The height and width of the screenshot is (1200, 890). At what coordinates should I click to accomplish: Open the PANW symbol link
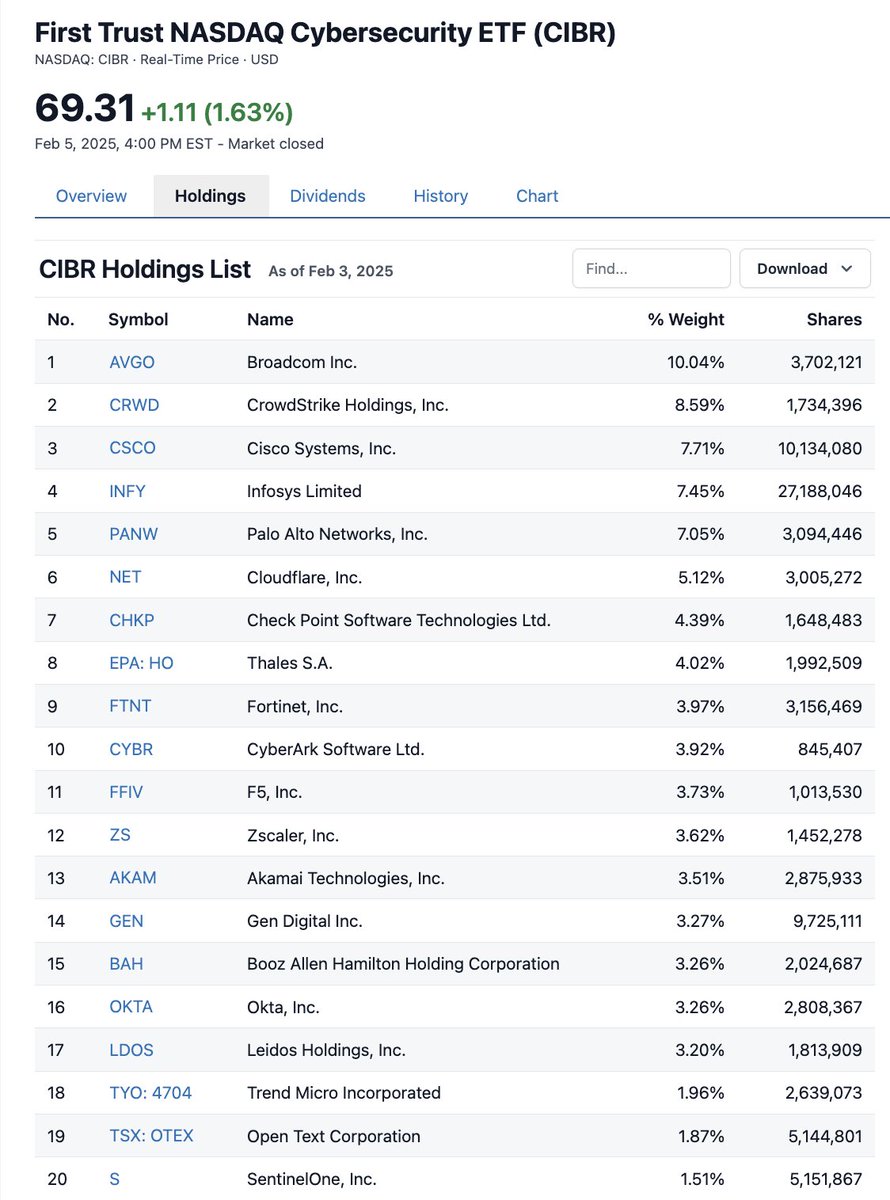point(134,534)
